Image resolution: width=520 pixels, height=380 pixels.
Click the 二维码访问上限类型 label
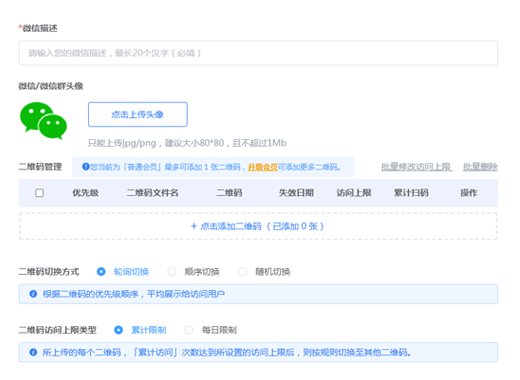point(57,330)
